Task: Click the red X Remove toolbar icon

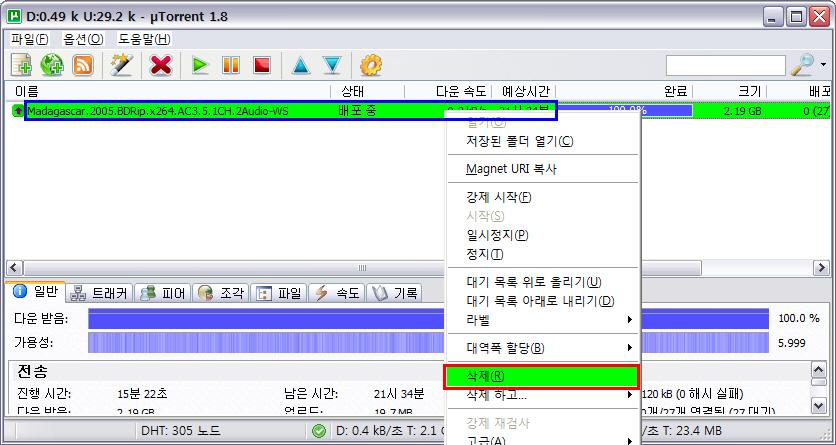Action: click(161, 66)
